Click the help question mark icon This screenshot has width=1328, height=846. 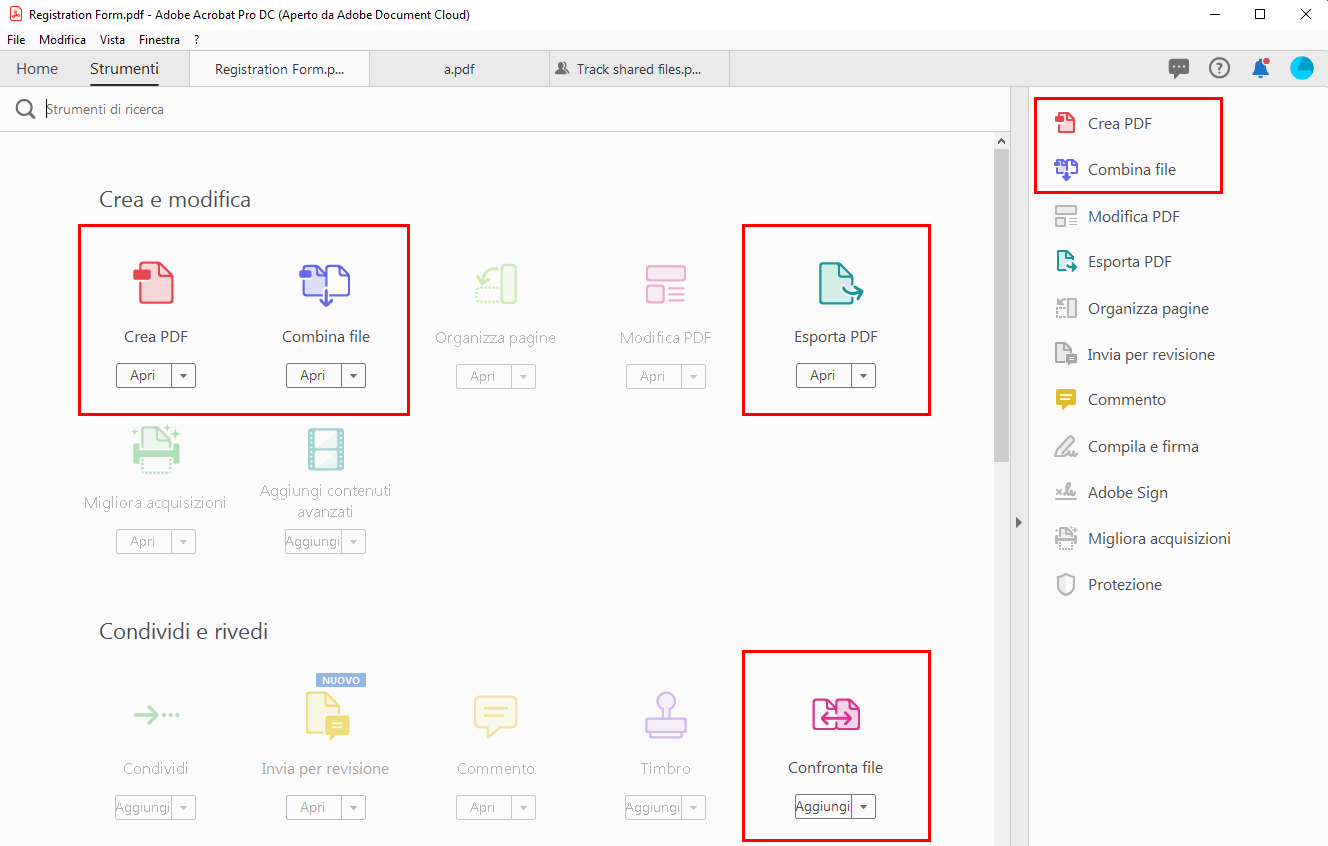1219,68
